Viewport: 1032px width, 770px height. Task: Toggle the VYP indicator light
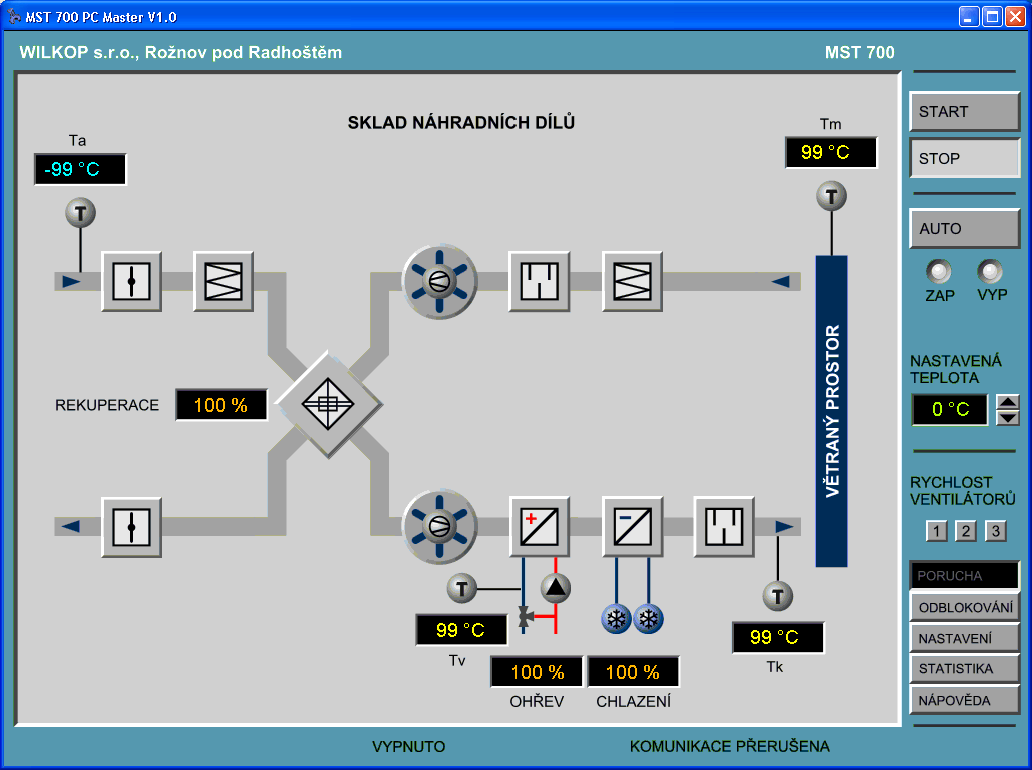(x=991, y=272)
